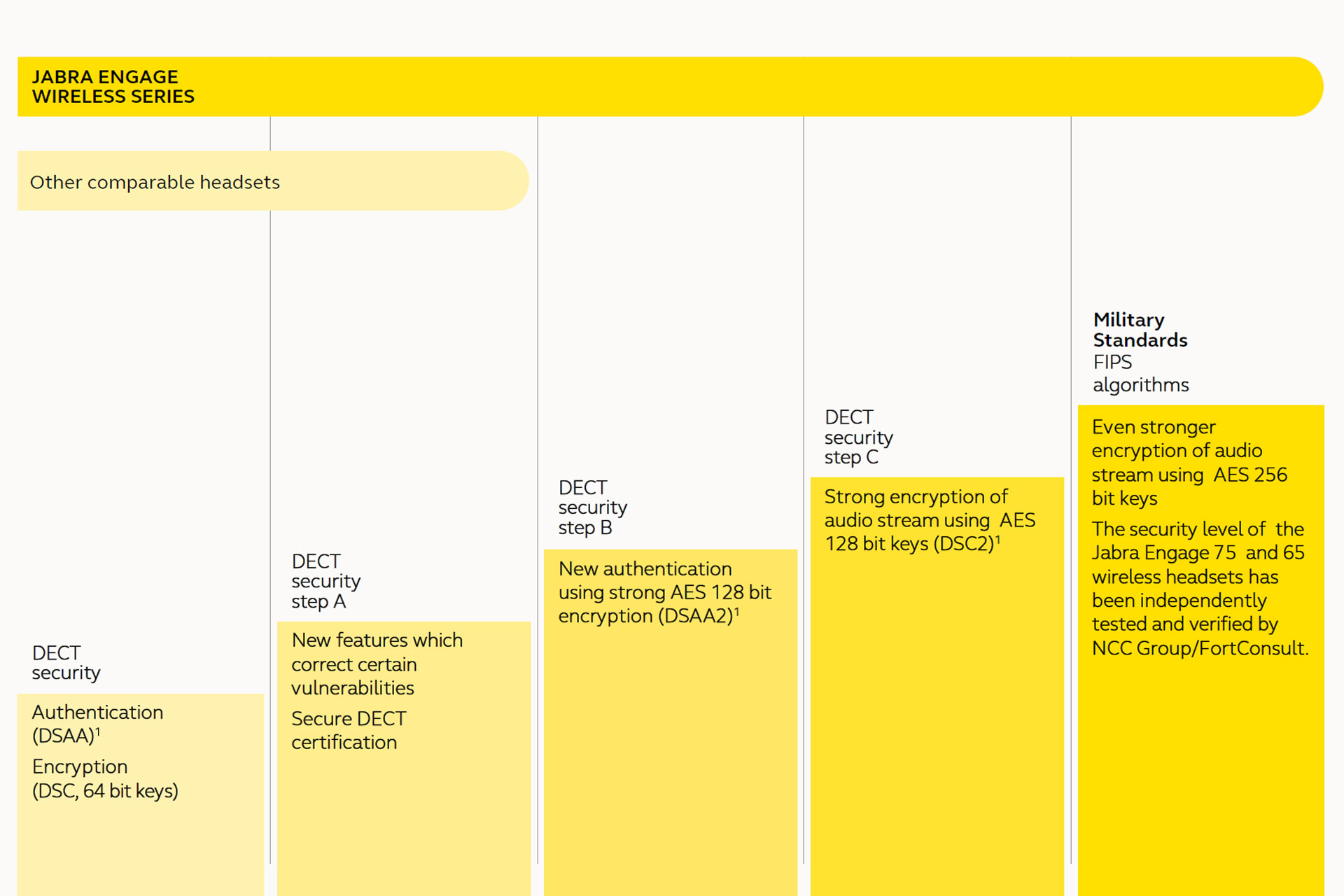Viewport: 1344px width, 896px height.
Task: Click New authentication AES 128 bit text
Action: click(664, 592)
